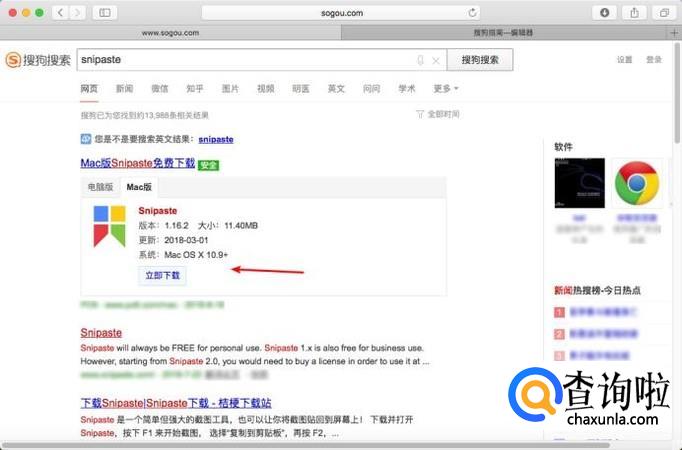
Task: Toggle the Safari sidebar button
Action: (105, 13)
